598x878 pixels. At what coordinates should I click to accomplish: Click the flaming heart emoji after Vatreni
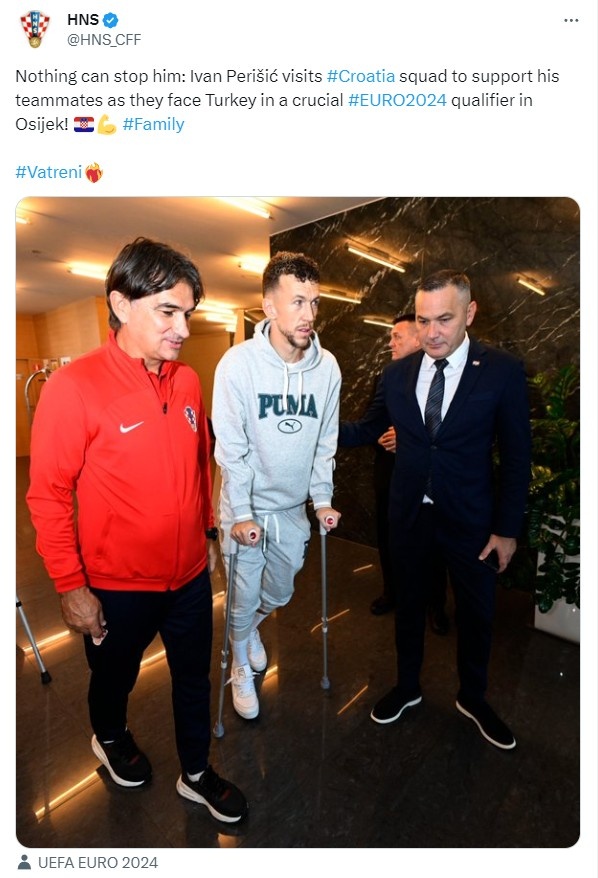click(x=94, y=172)
